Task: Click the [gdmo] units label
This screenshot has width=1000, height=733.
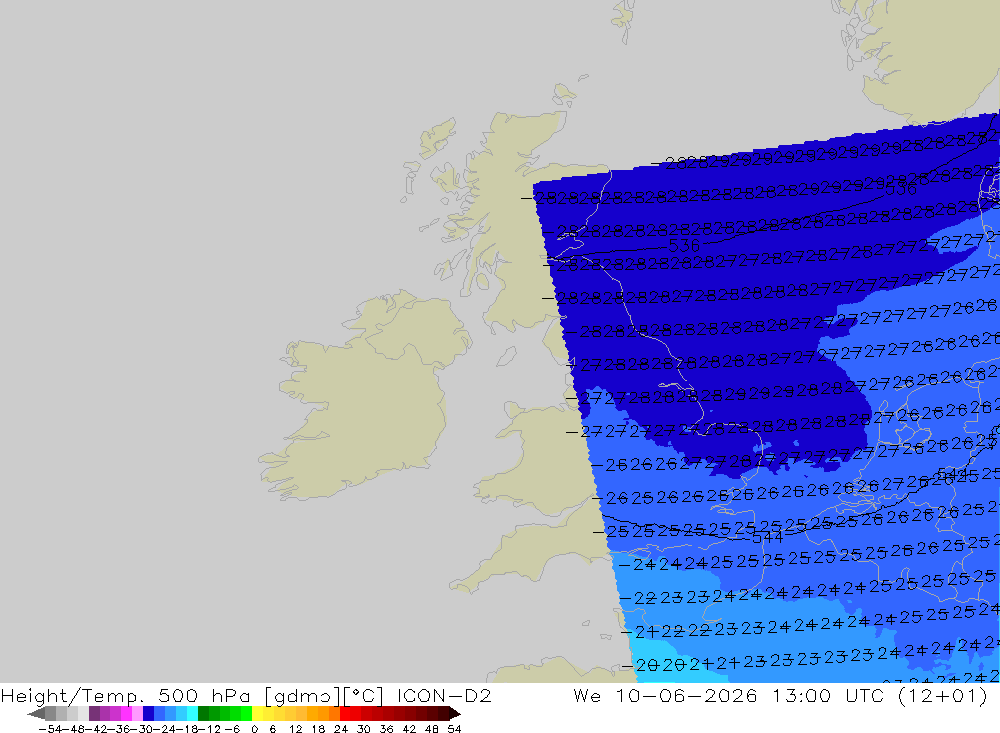Action: click(303, 695)
